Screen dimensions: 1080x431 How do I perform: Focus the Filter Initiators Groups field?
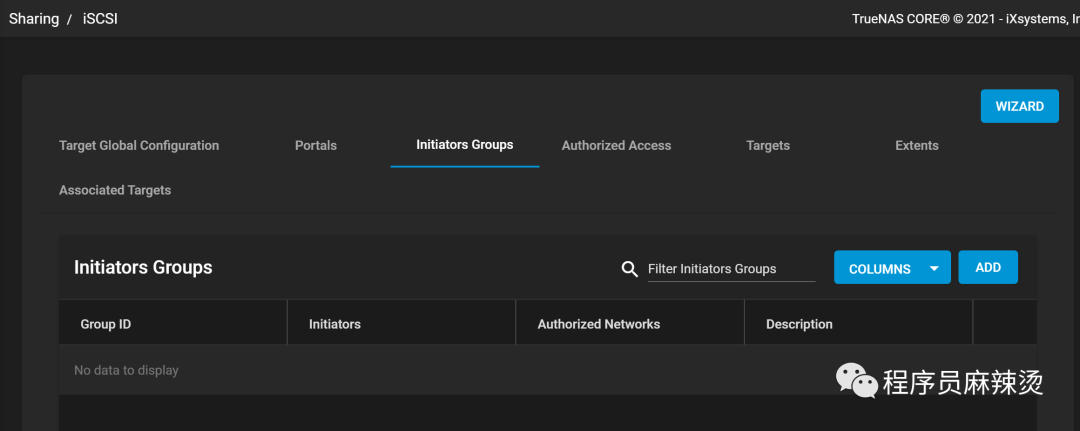click(x=731, y=269)
